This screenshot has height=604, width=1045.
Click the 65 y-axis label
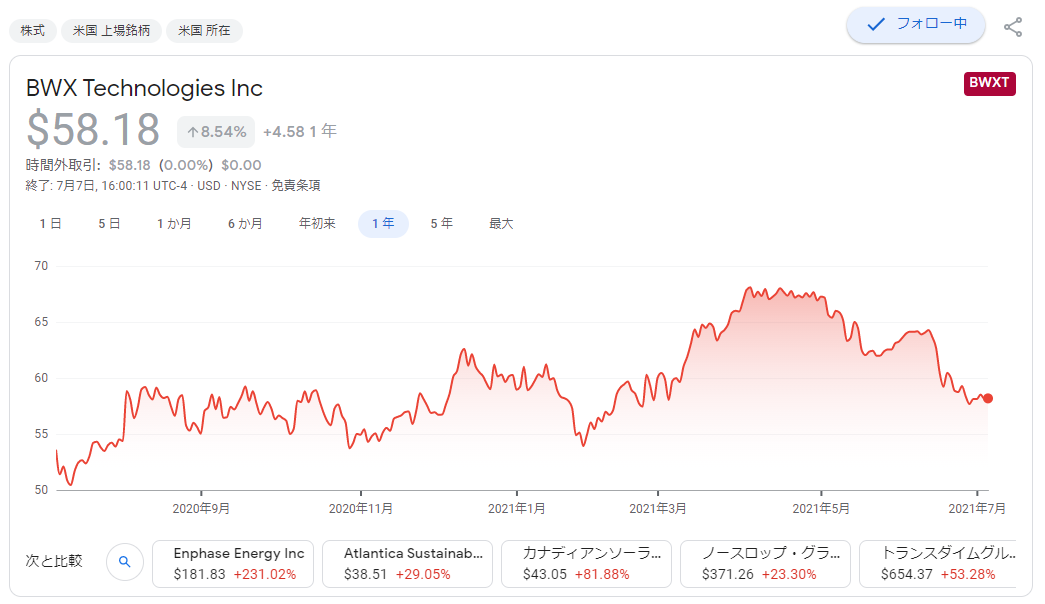pyautogui.click(x=41, y=322)
